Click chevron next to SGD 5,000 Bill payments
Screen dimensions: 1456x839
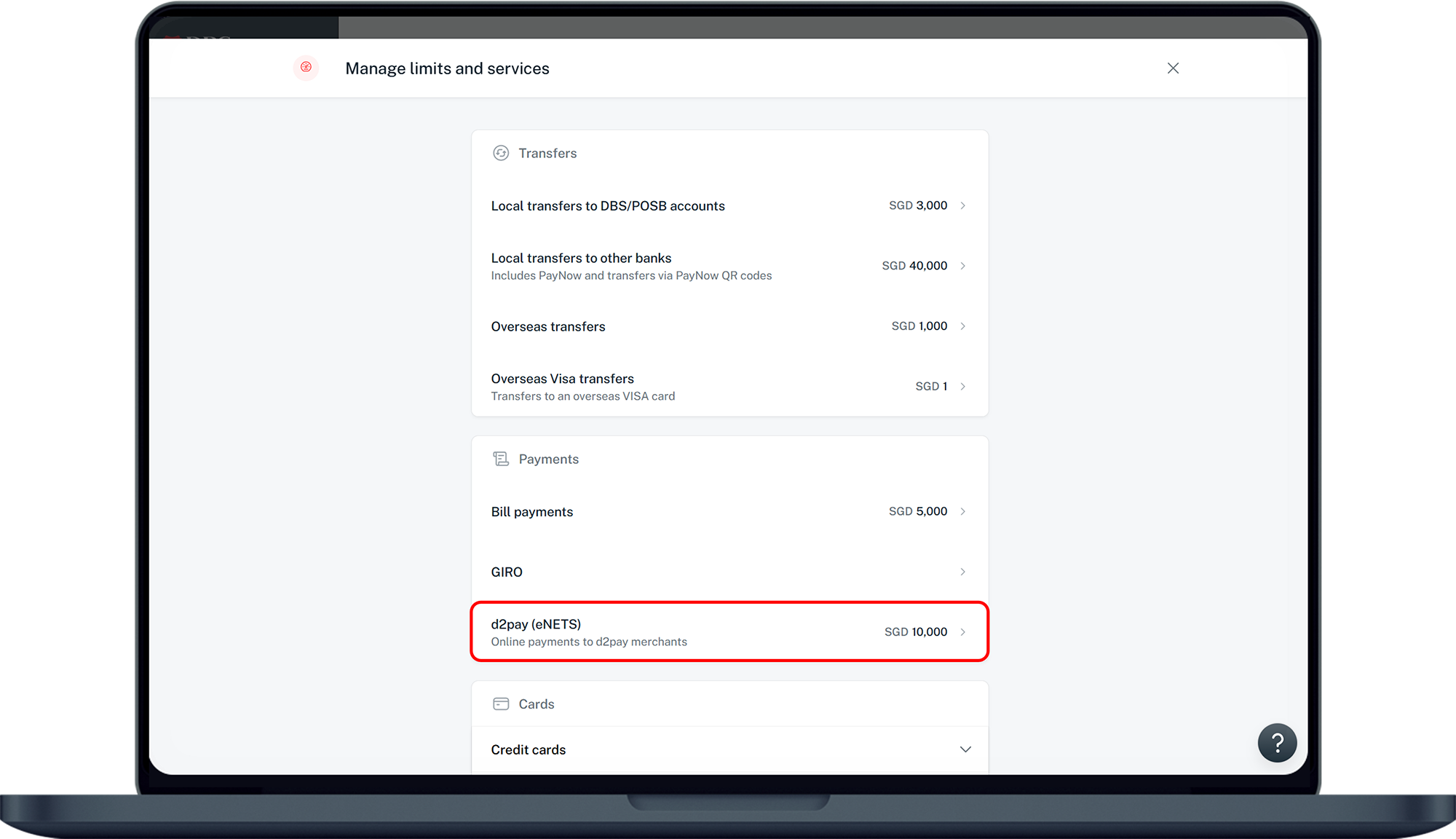[962, 511]
